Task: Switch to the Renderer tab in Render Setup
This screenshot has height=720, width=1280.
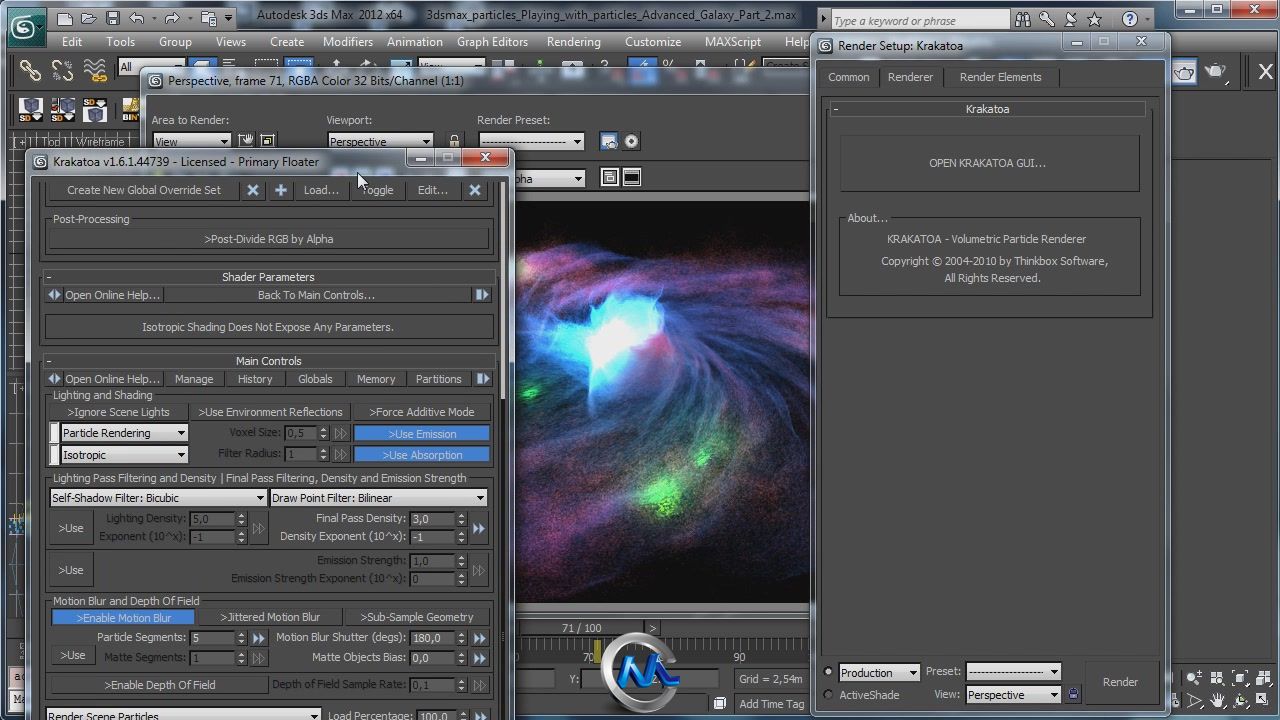Action: (910, 77)
